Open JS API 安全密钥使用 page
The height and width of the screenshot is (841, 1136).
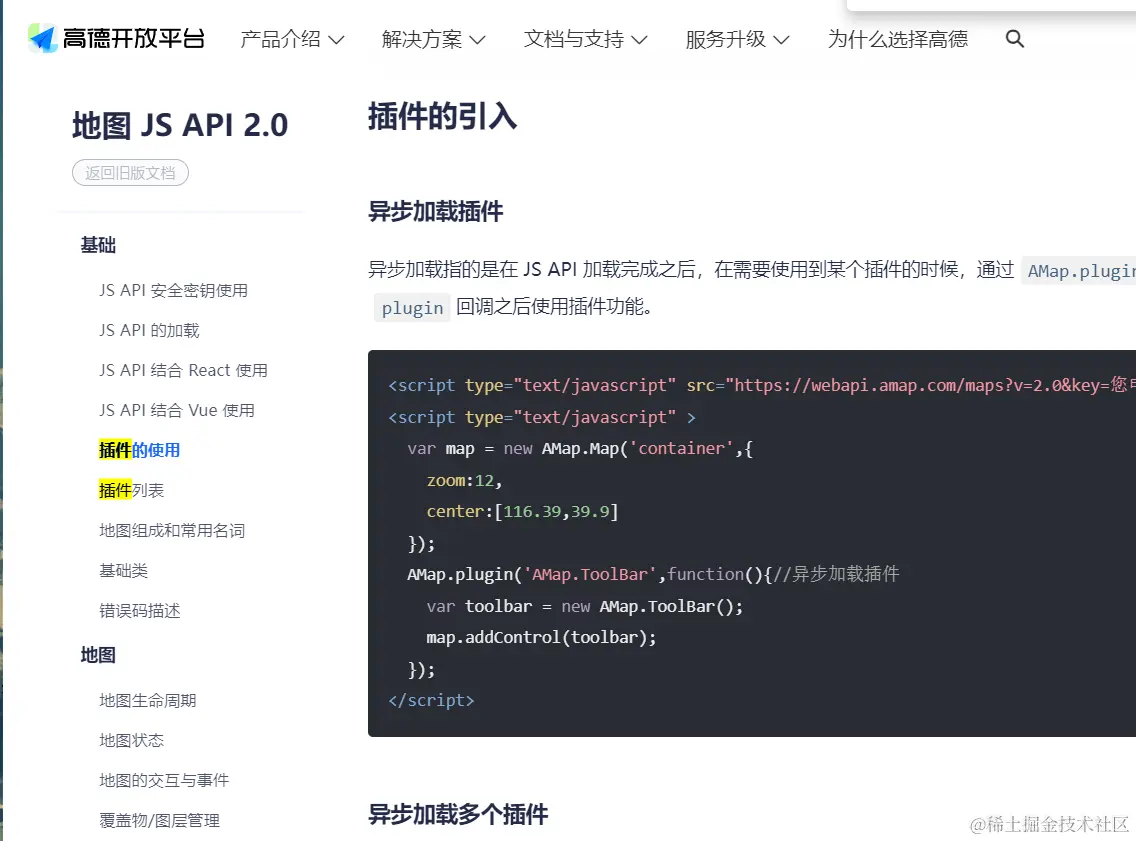coord(173,290)
